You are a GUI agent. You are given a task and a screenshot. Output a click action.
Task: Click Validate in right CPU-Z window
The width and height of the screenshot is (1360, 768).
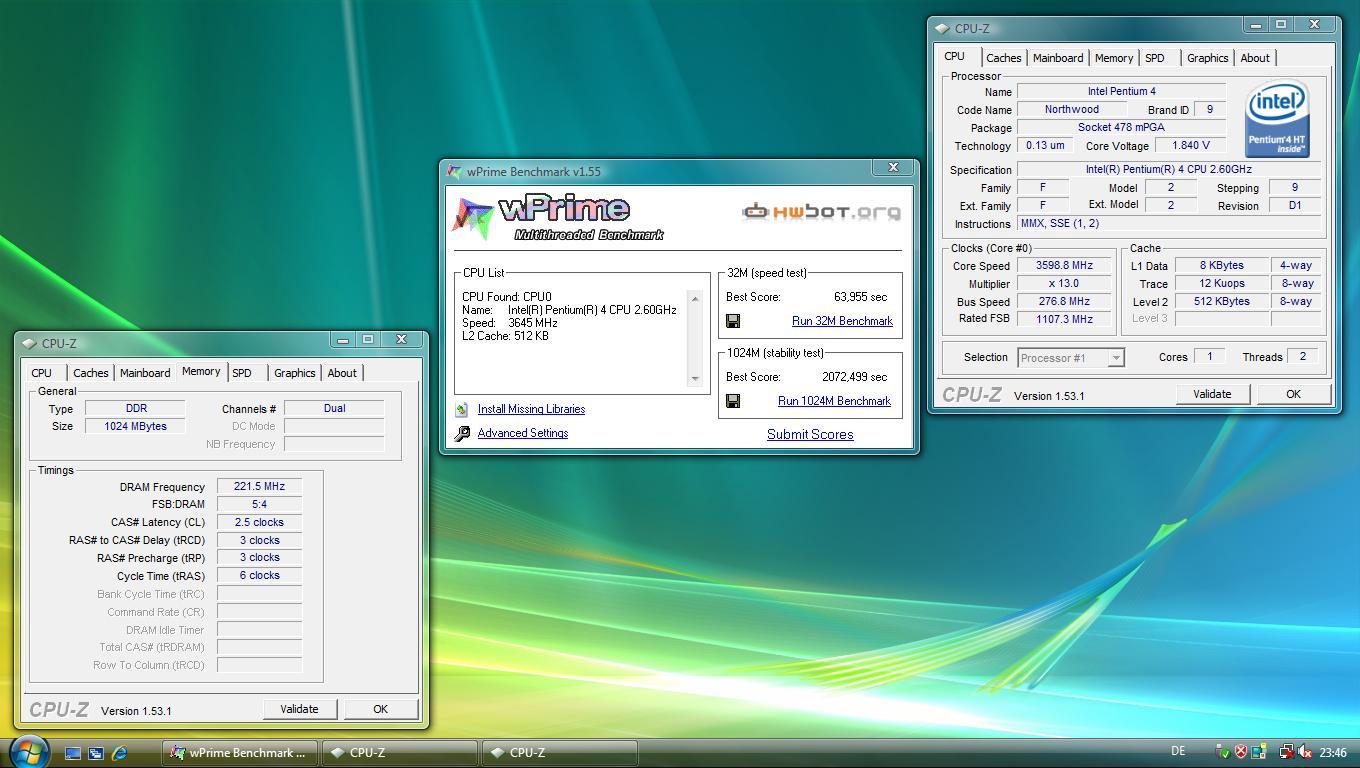point(1212,394)
